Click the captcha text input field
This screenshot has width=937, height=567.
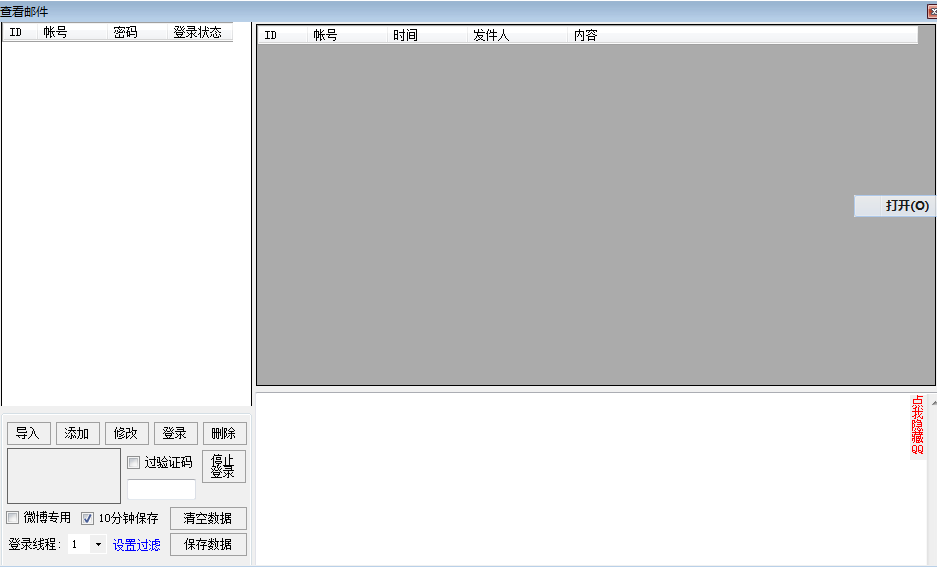click(x=161, y=489)
